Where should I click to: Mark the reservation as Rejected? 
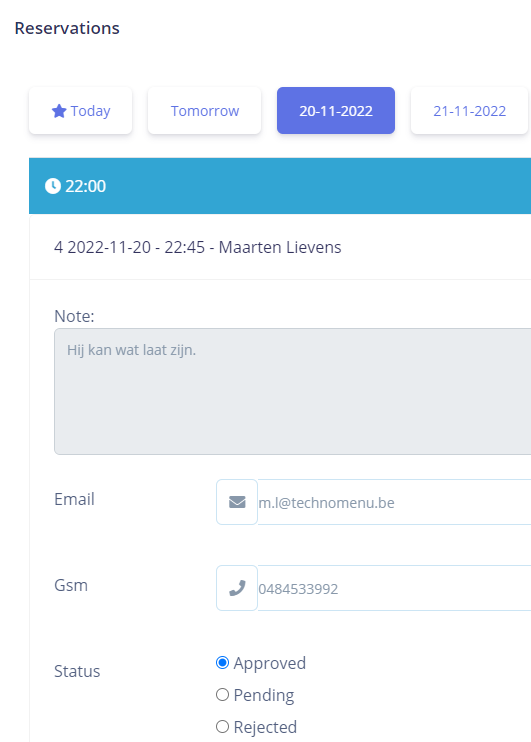[222, 726]
